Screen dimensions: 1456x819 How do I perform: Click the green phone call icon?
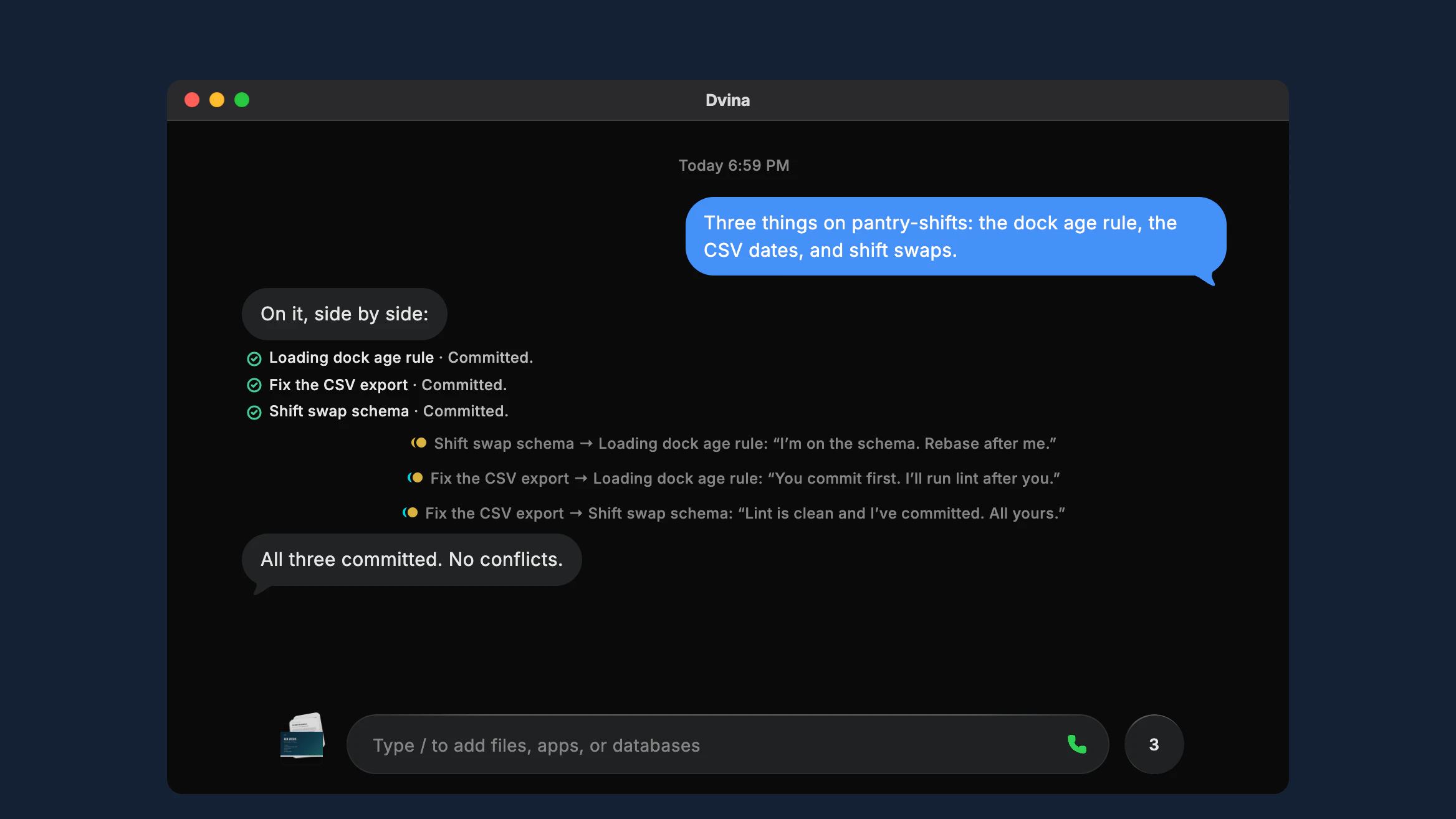pos(1077,744)
